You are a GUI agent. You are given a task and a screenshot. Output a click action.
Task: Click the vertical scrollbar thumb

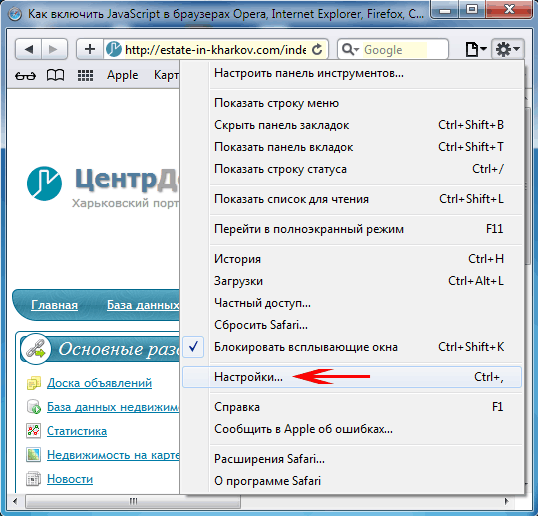point(528,185)
